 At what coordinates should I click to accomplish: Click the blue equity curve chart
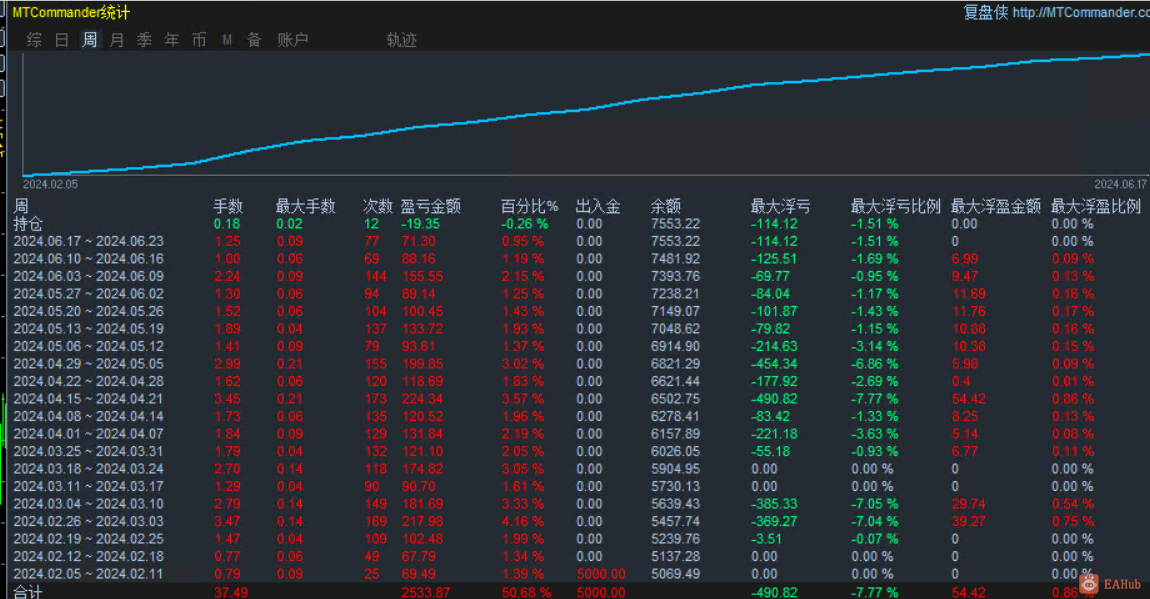coord(585,114)
